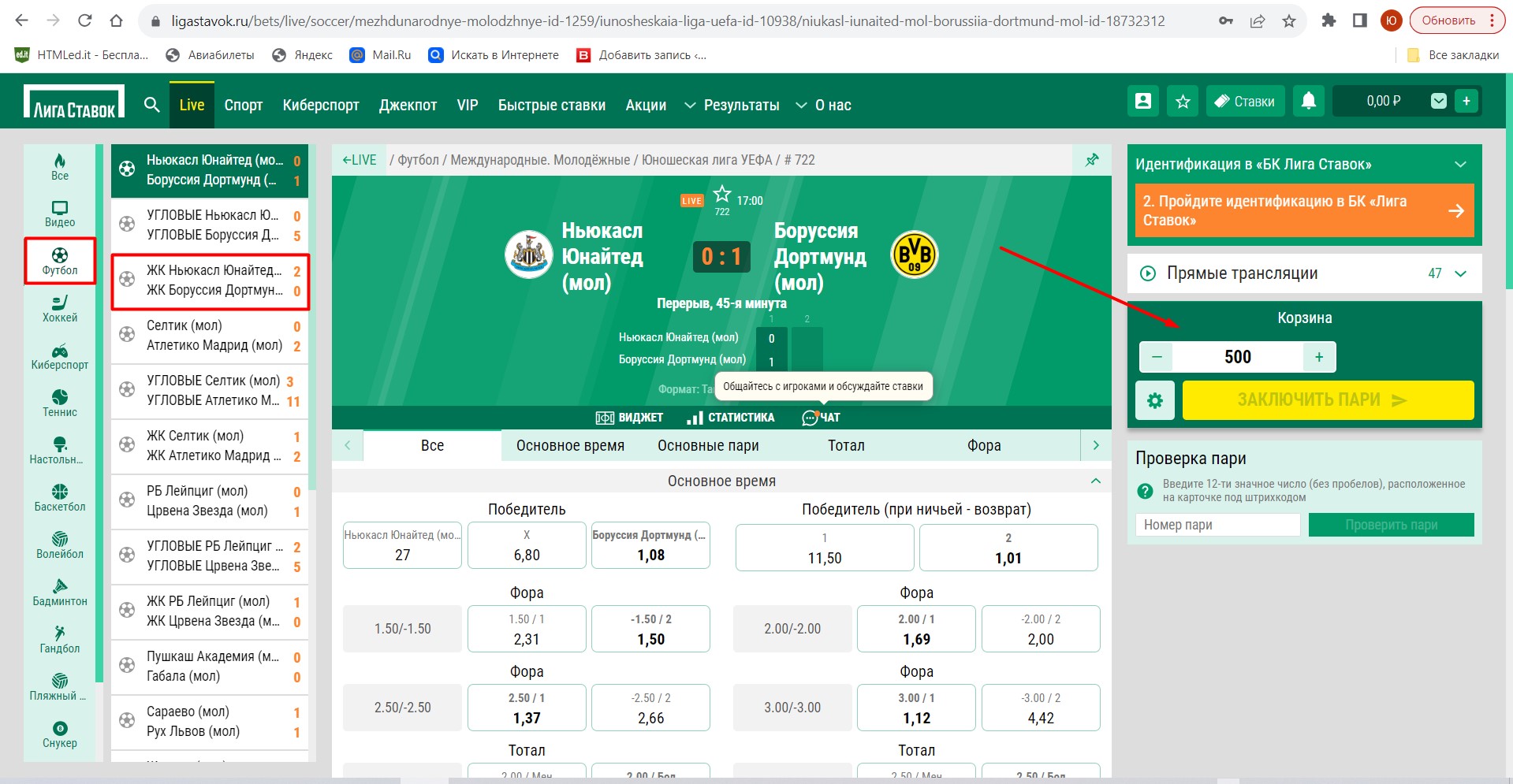Pin the match with the pin icon
Screen dimensions: 1513x784
(1092, 160)
